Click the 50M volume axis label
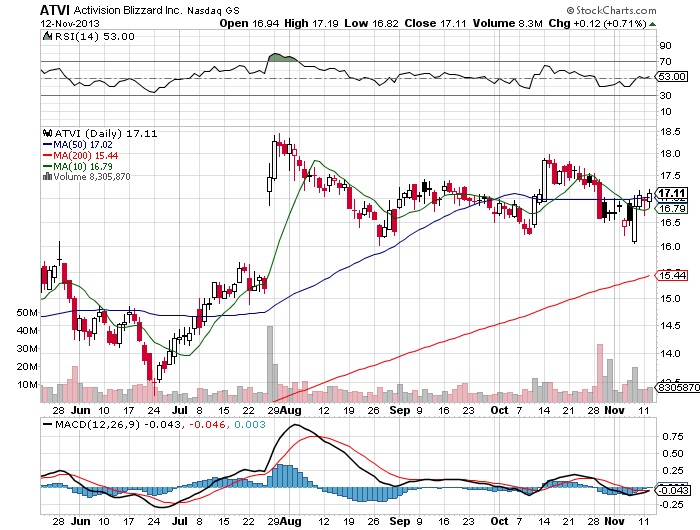The image size is (700, 530). (x=27, y=313)
